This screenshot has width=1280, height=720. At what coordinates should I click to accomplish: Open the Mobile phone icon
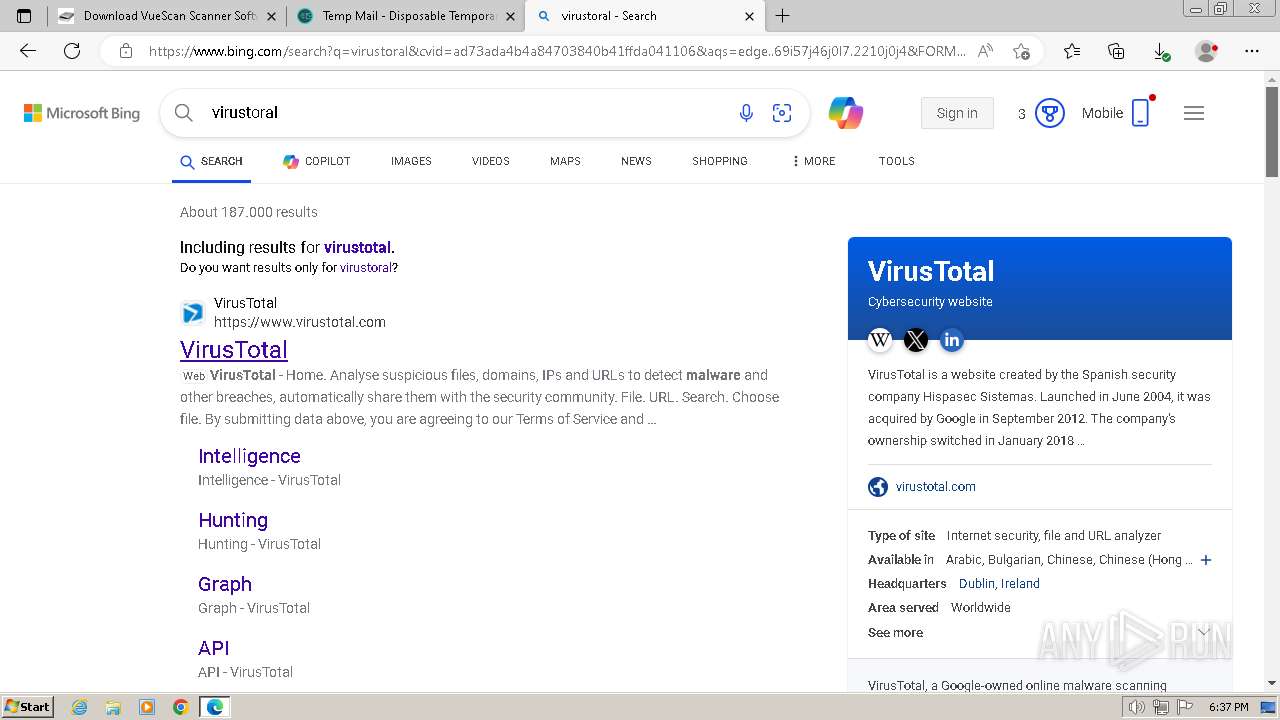coord(1141,113)
